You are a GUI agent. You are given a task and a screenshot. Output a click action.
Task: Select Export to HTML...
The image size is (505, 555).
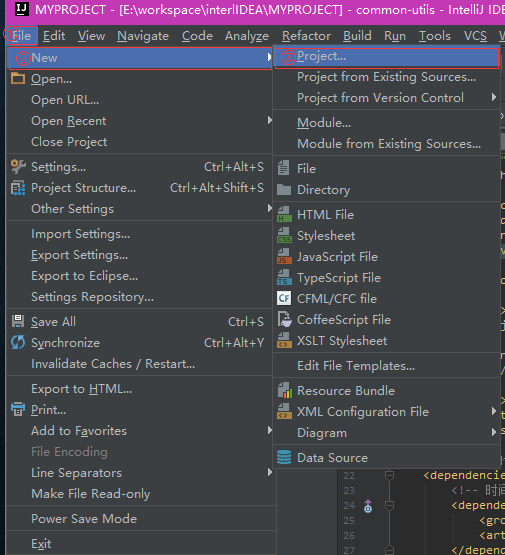139,389
